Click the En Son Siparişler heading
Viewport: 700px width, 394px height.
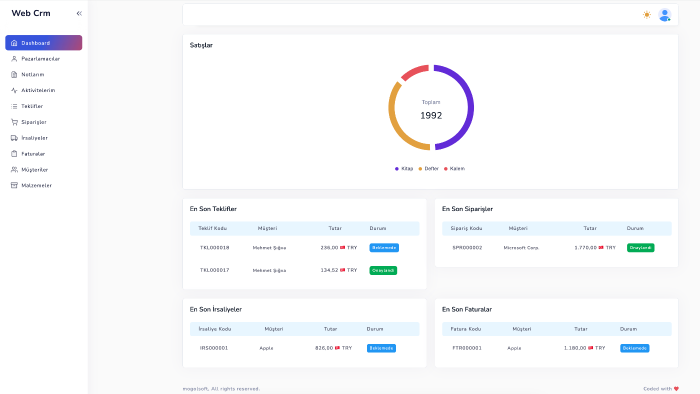pos(467,209)
